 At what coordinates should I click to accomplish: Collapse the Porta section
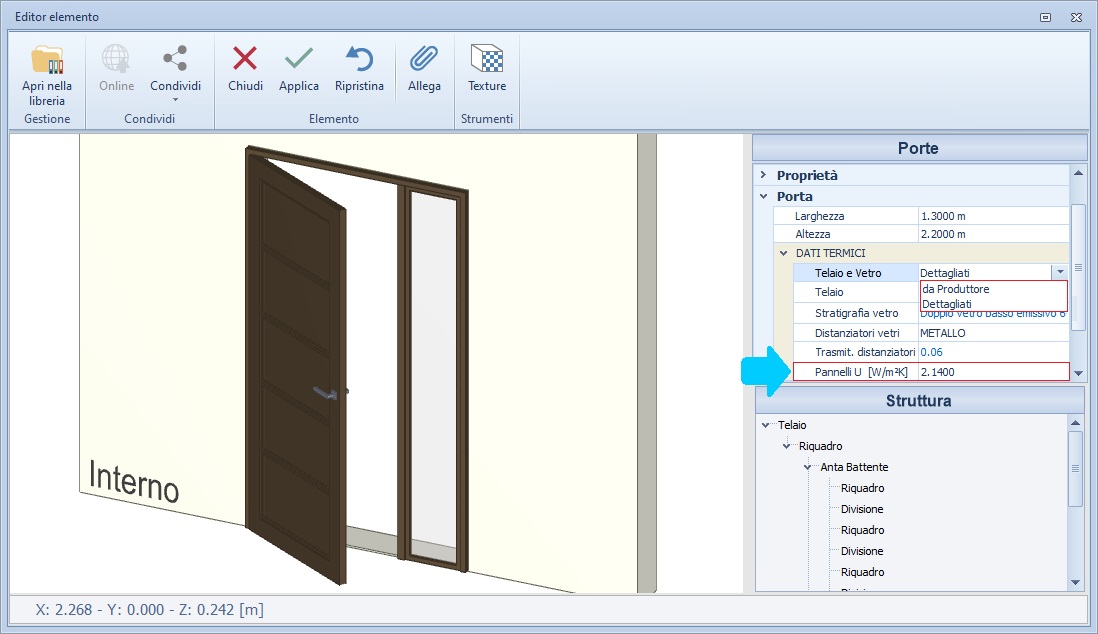(x=764, y=196)
